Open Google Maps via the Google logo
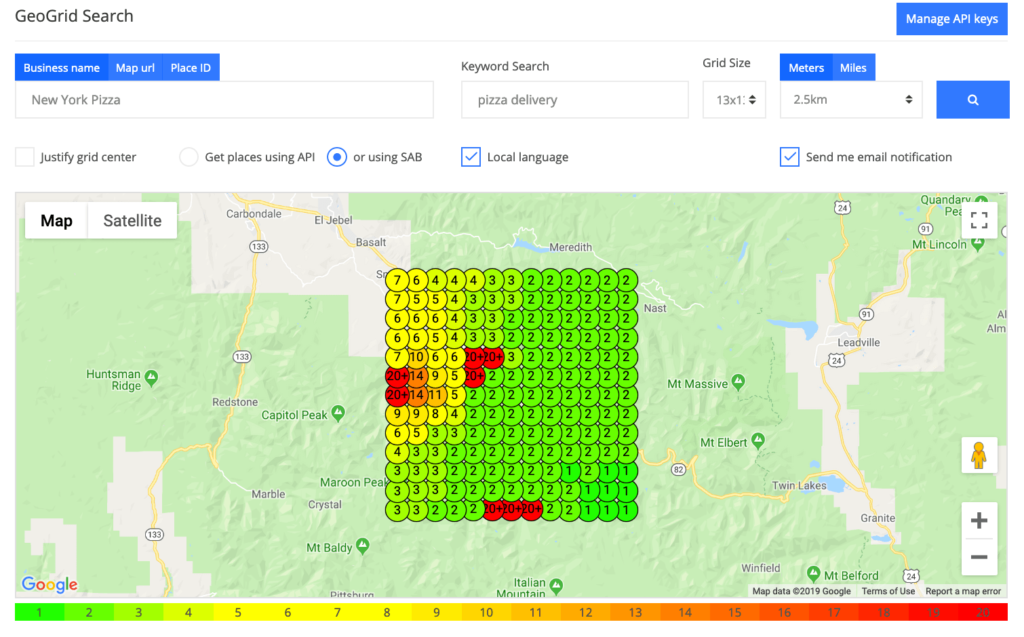1024x637 pixels. tap(48, 584)
